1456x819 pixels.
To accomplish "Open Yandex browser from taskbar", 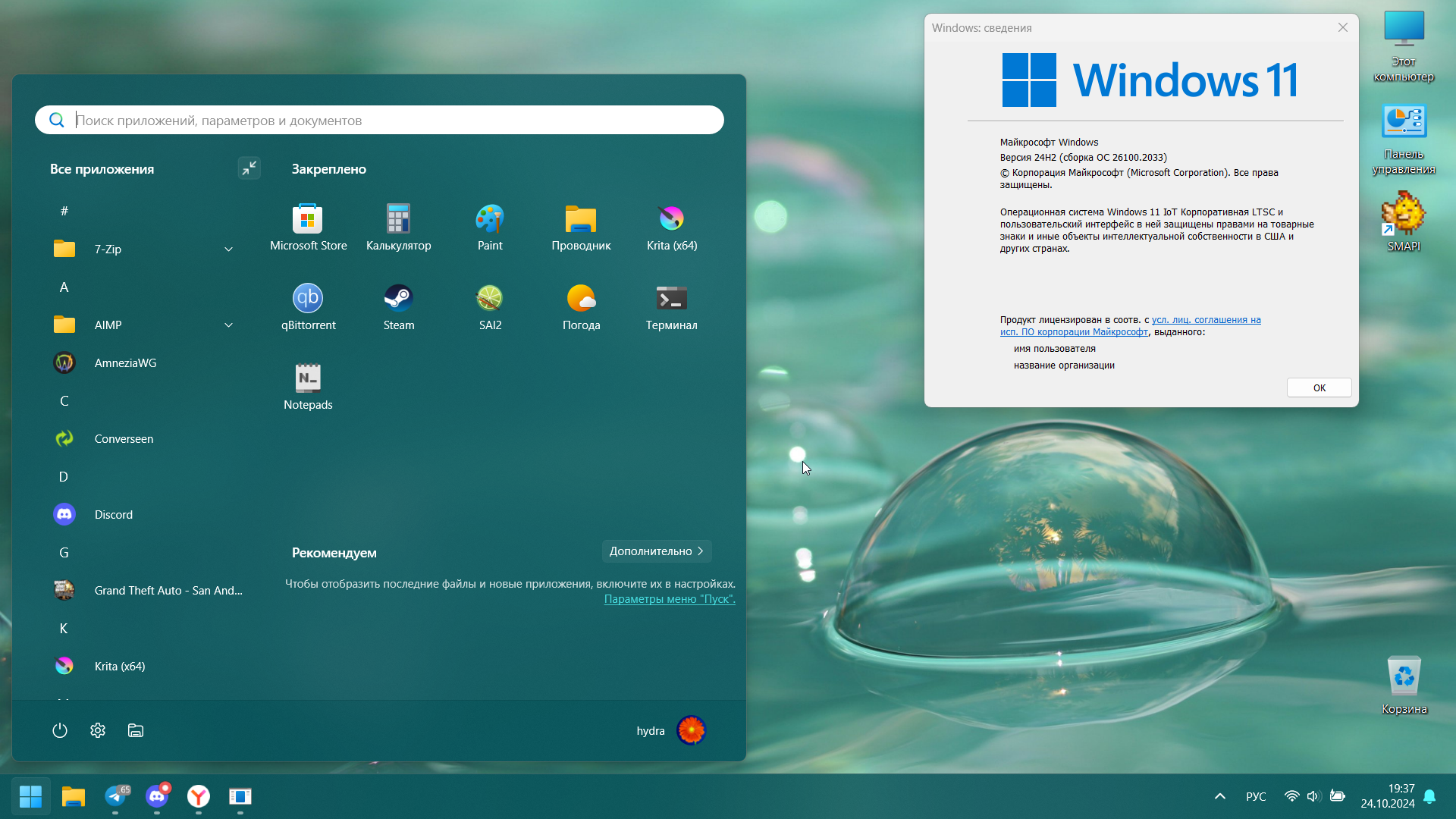I will pos(199,796).
